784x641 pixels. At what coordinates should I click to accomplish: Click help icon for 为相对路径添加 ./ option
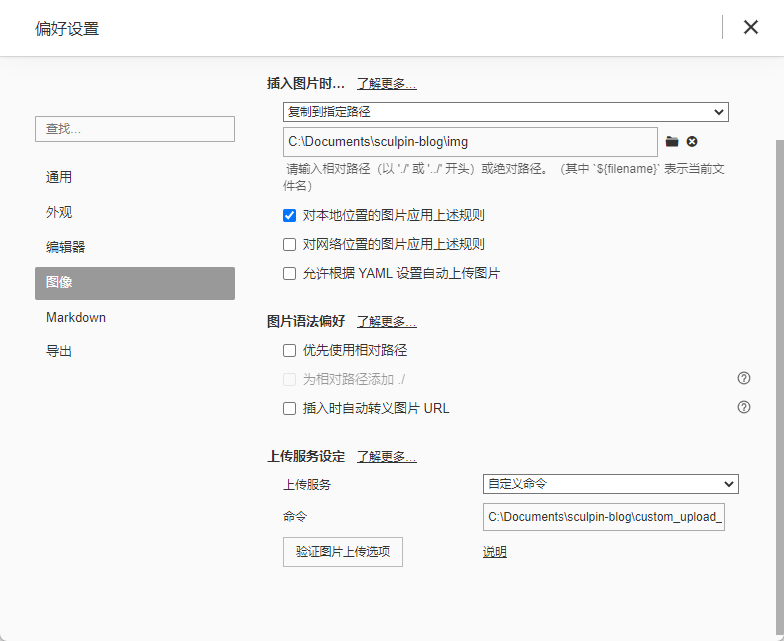pyautogui.click(x=743, y=379)
